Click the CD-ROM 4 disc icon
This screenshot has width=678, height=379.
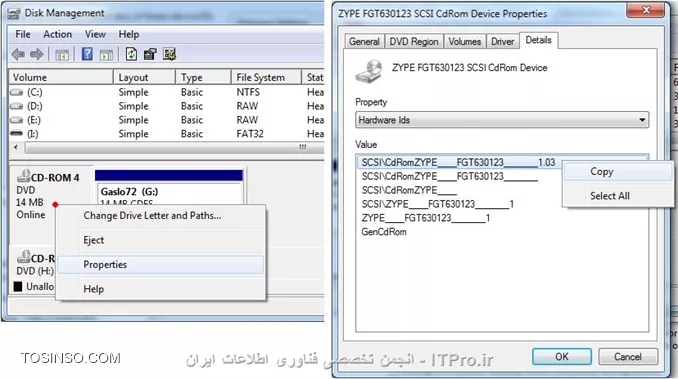(23, 176)
